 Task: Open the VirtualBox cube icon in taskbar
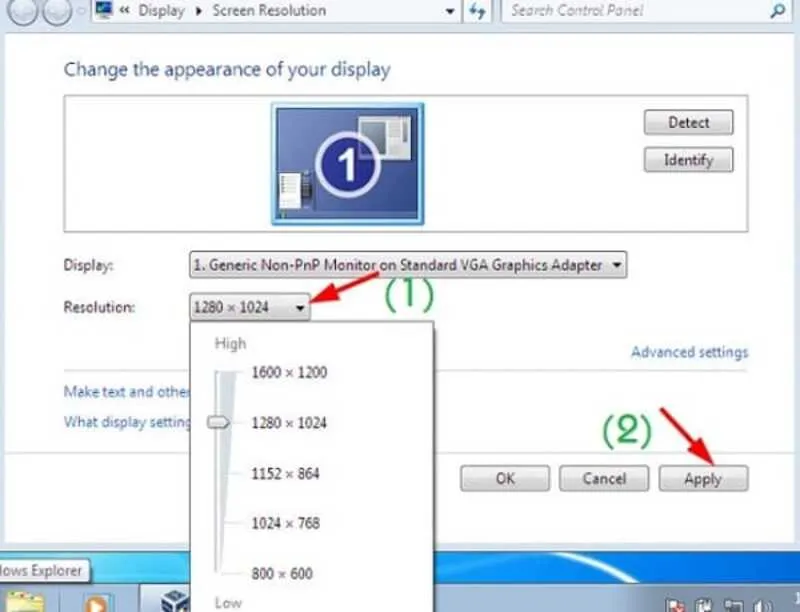pos(175,602)
